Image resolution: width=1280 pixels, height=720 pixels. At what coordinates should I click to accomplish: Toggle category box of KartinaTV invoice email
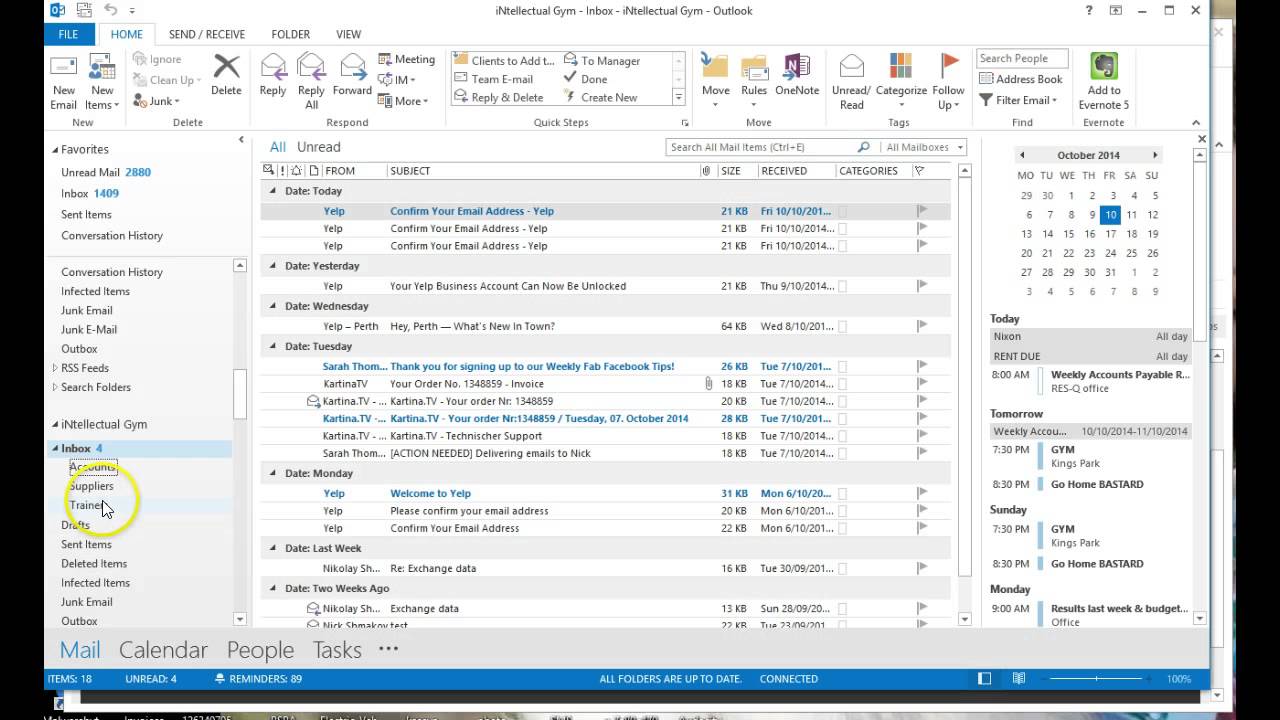(842, 384)
